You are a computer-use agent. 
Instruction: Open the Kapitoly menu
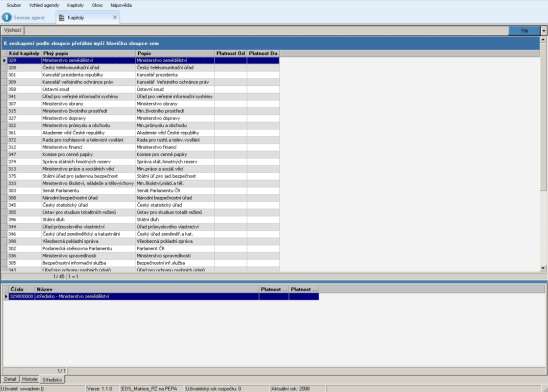(x=75, y=5)
